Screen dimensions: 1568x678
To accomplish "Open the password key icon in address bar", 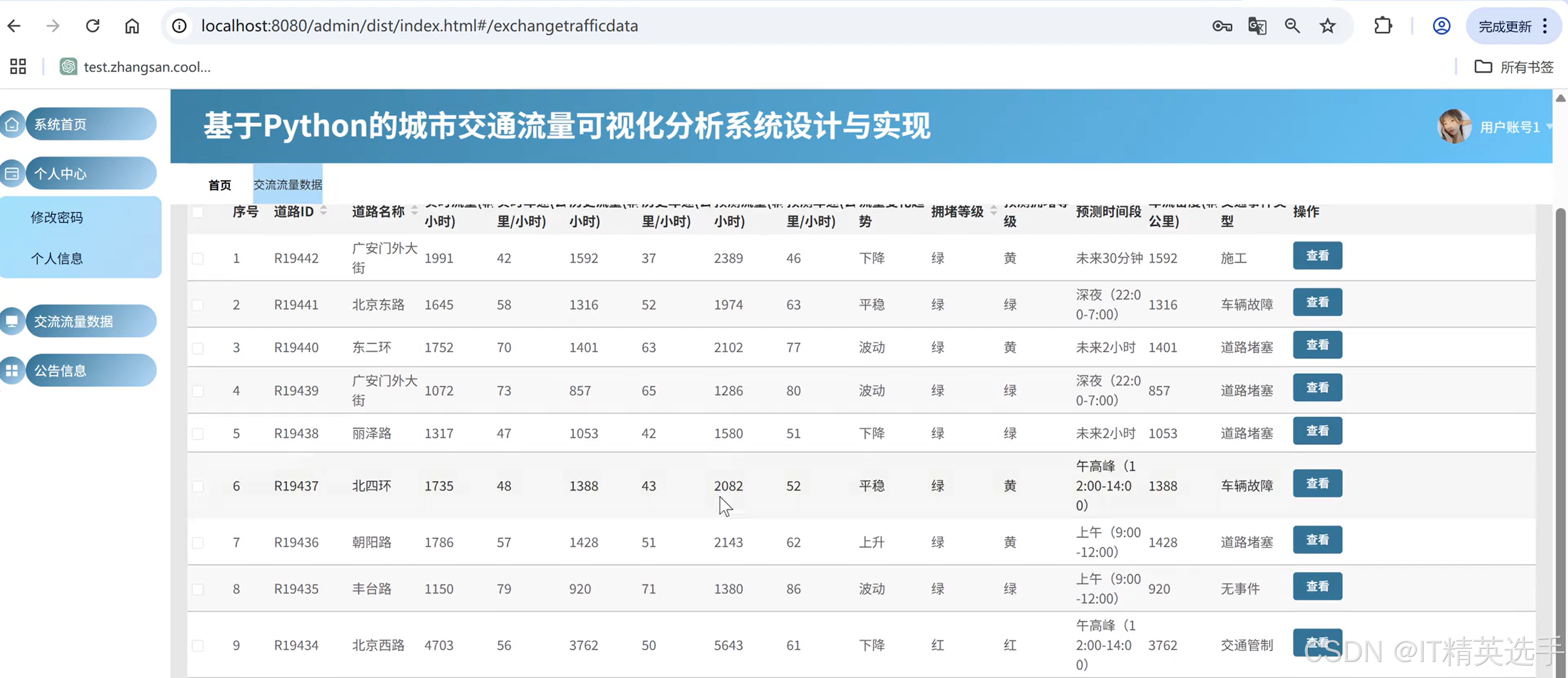I will point(1222,26).
